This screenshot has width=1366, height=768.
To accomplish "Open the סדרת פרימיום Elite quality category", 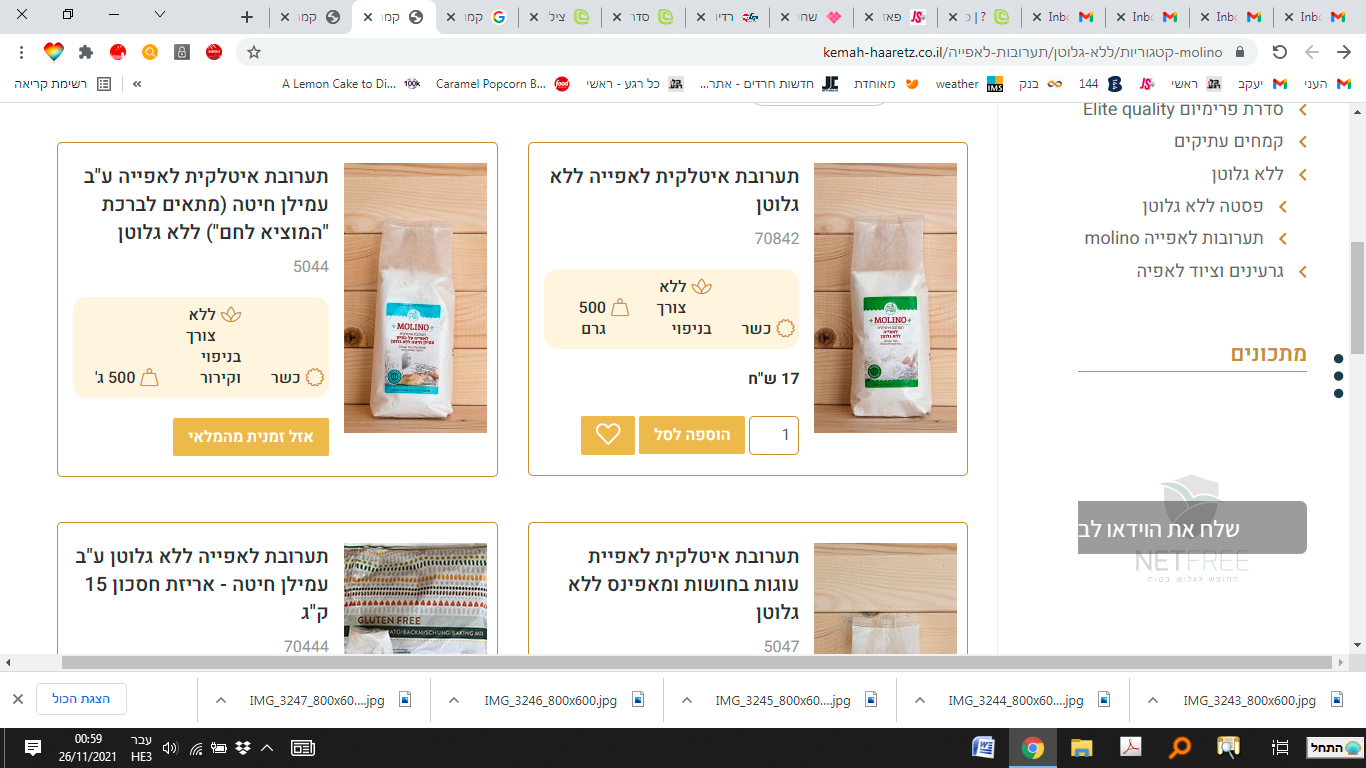I will pyautogui.click(x=1184, y=109).
